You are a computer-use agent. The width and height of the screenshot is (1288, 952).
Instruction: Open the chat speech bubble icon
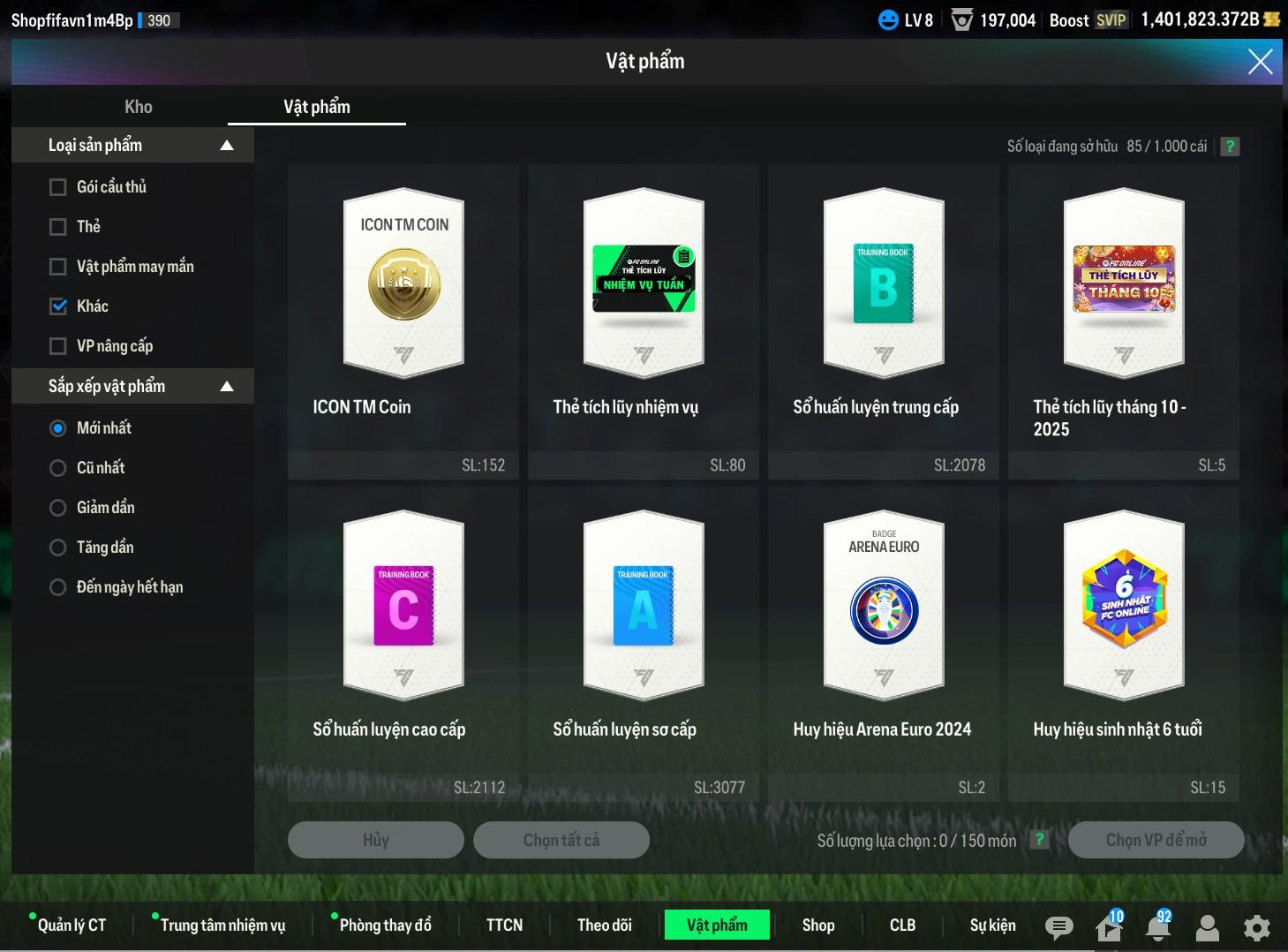[1058, 926]
